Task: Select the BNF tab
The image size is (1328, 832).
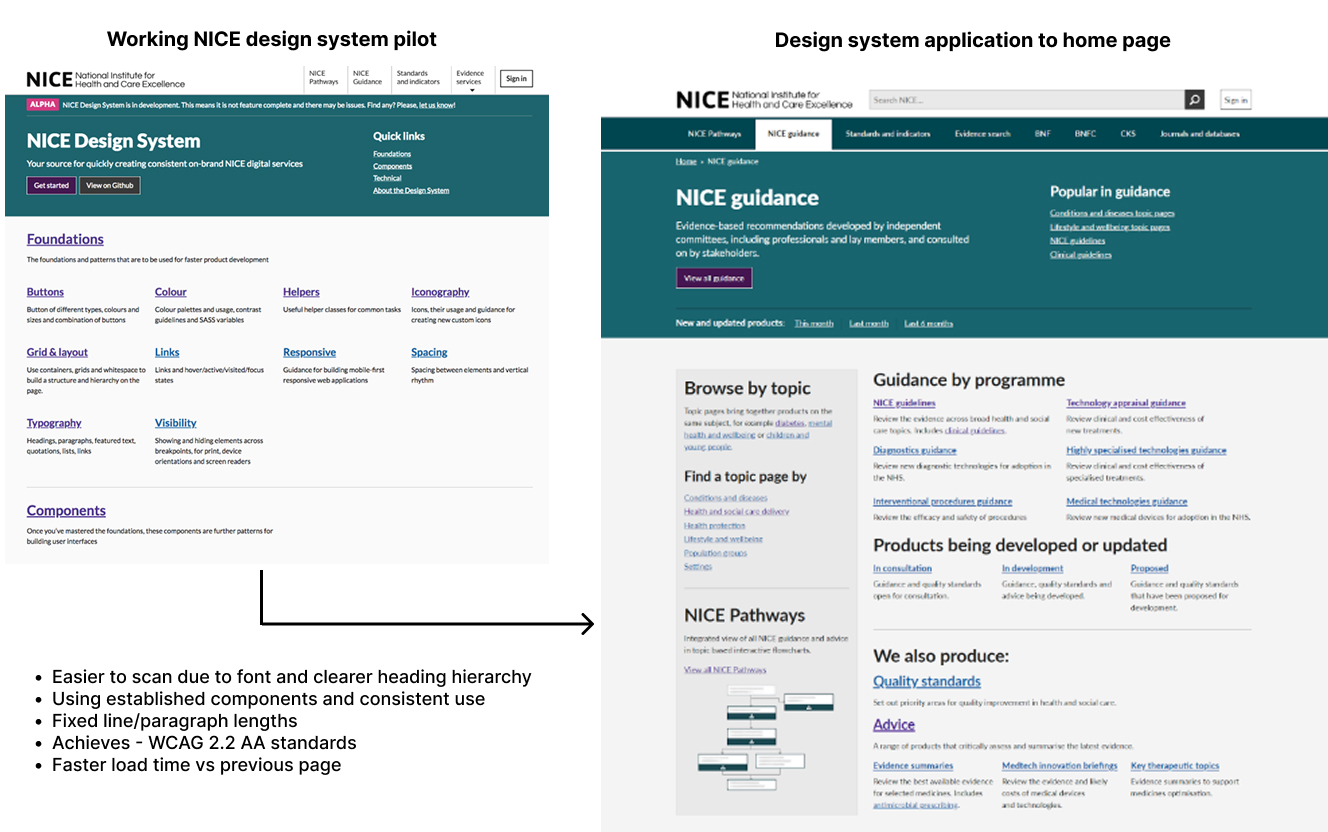Action: (1043, 134)
